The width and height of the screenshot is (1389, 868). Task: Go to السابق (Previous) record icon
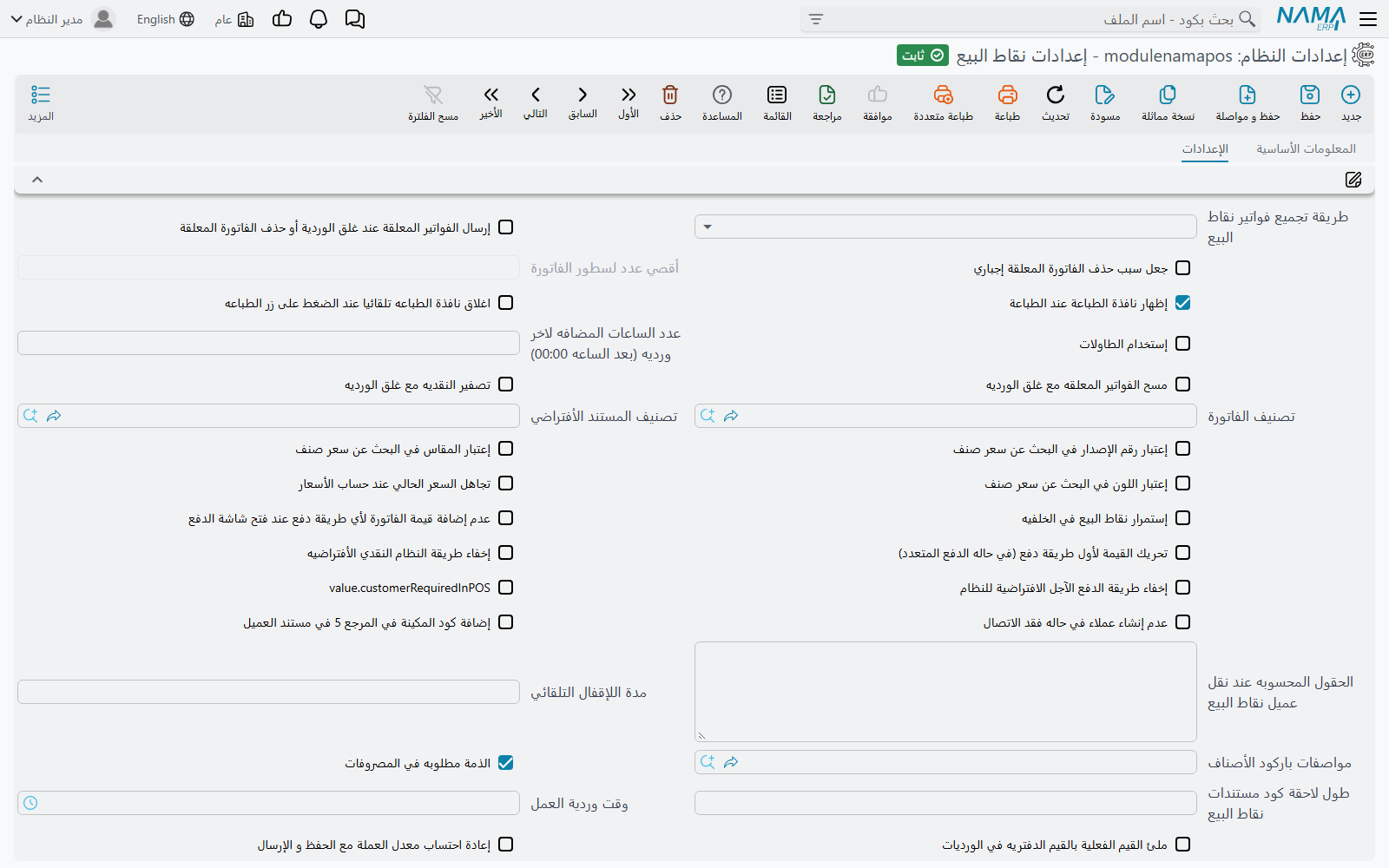[583, 95]
